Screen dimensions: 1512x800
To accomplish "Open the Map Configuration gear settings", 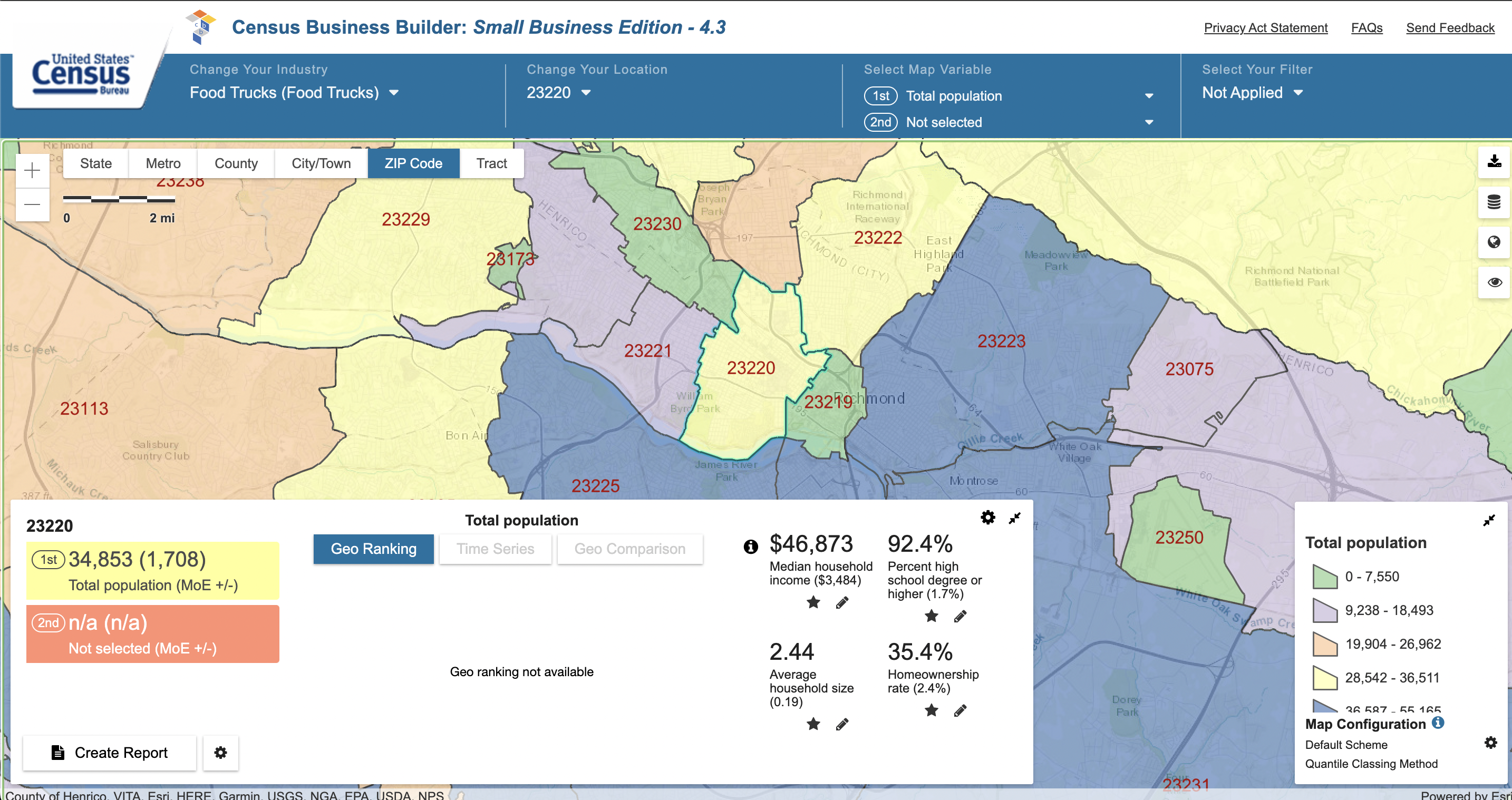I will click(1491, 743).
